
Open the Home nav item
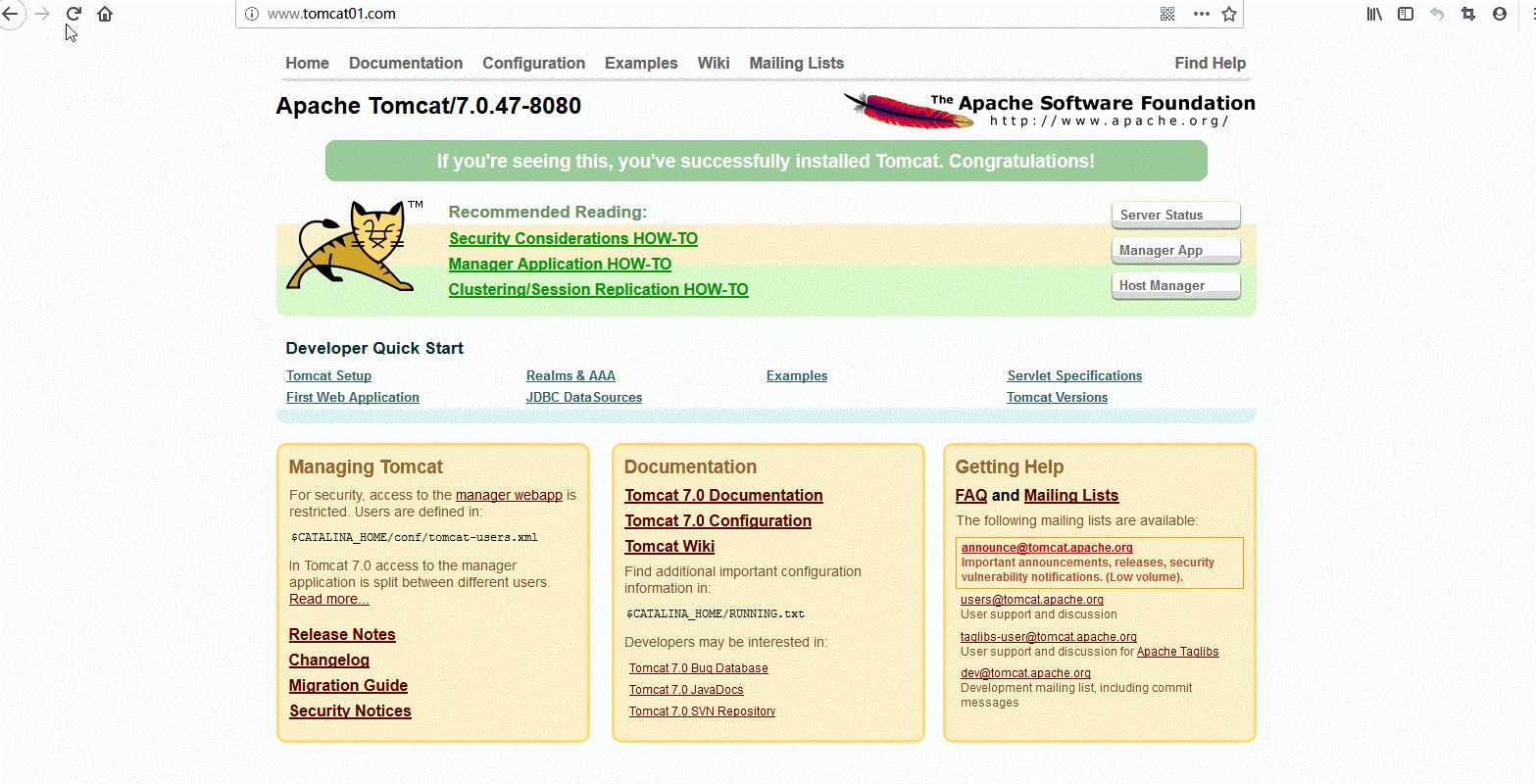[x=307, y=63]
